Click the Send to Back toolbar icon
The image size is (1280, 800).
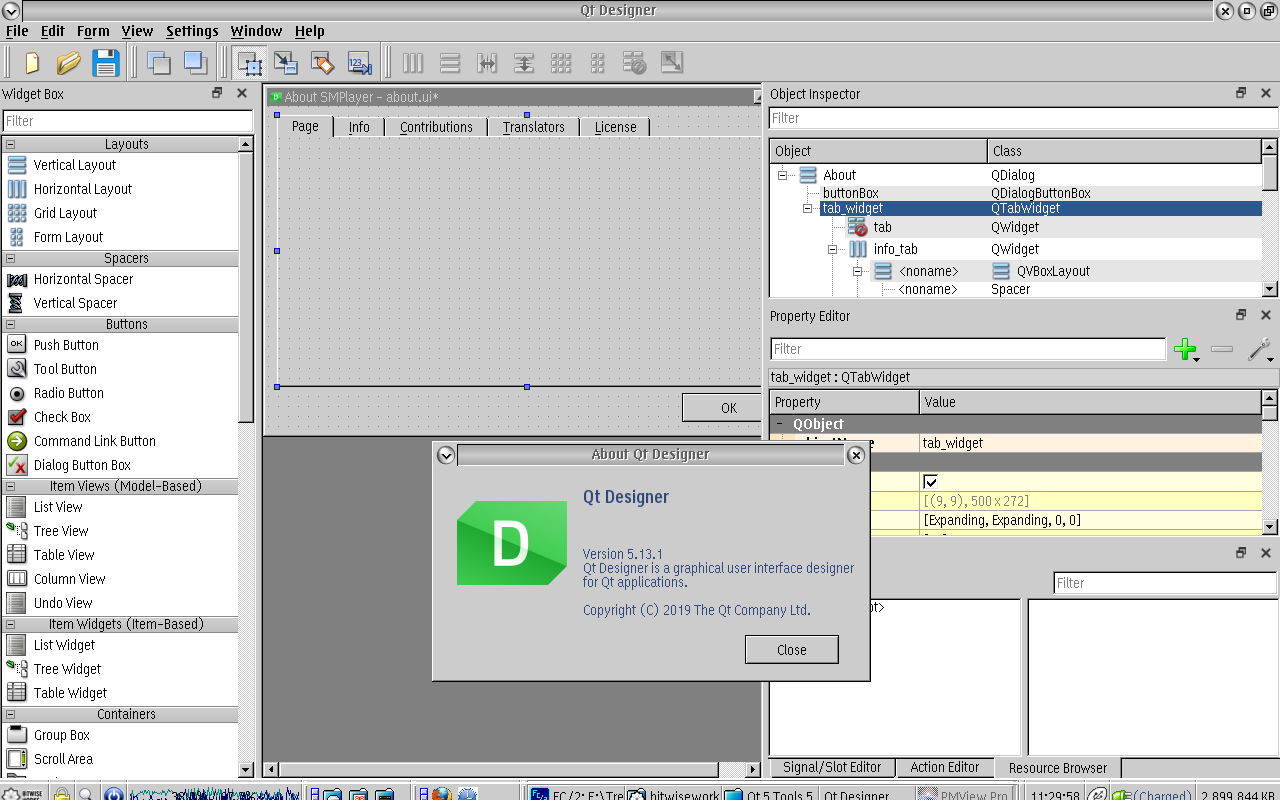158,63
